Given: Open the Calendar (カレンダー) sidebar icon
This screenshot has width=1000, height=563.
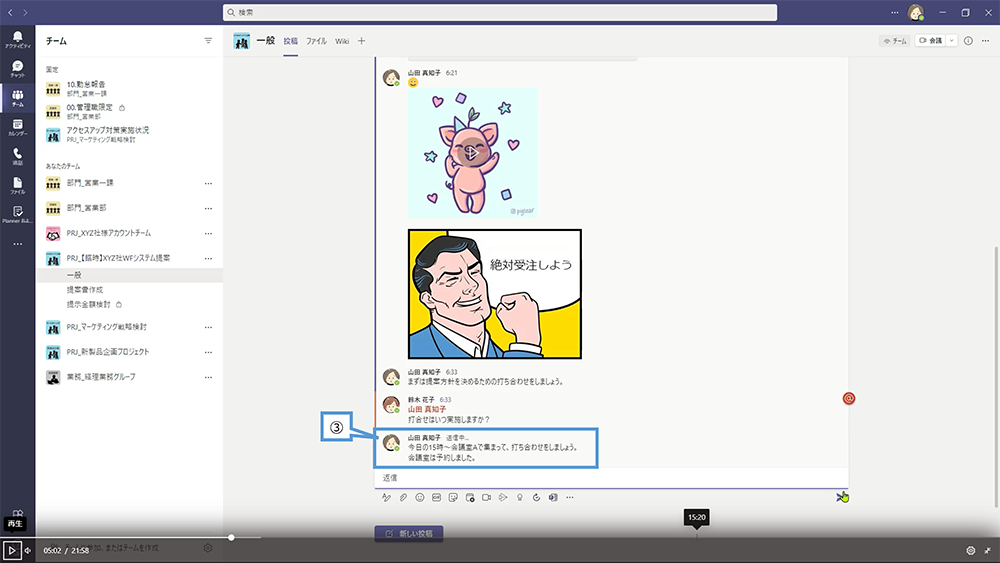Looking at the screenshot, I should click(17, 127).
